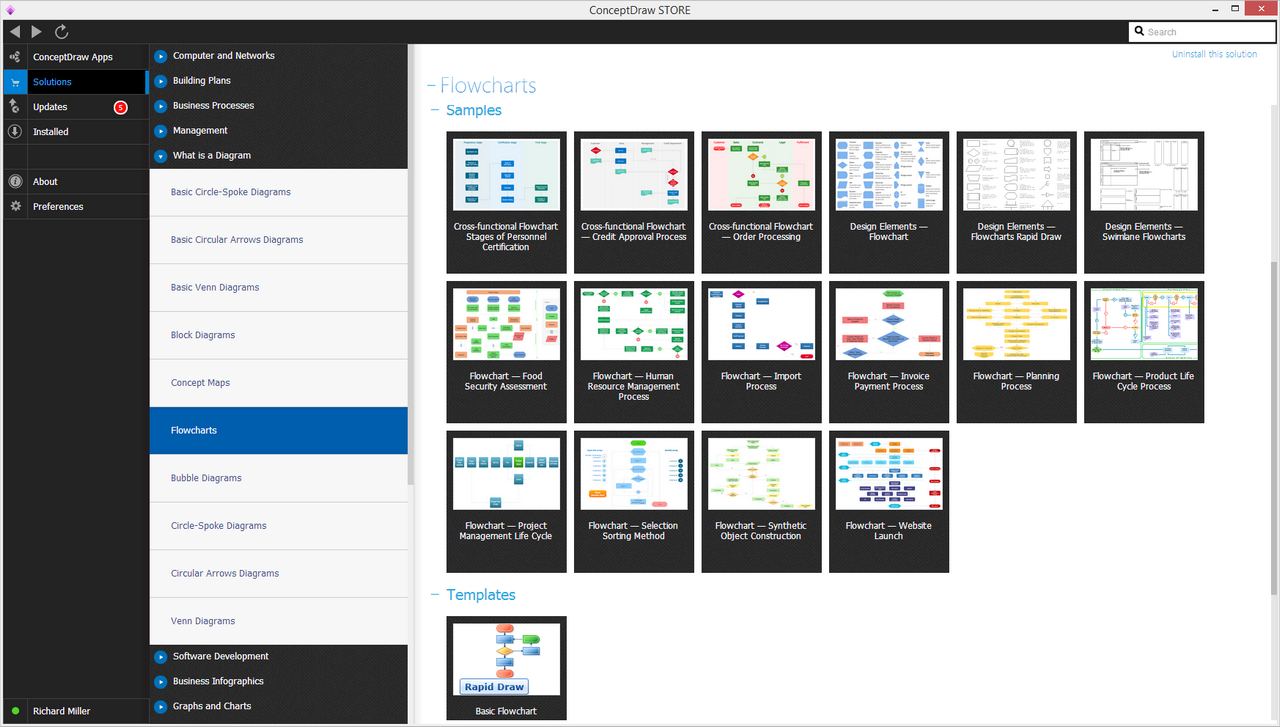Open the Credit Approval Process sample

tap(634, 202)
